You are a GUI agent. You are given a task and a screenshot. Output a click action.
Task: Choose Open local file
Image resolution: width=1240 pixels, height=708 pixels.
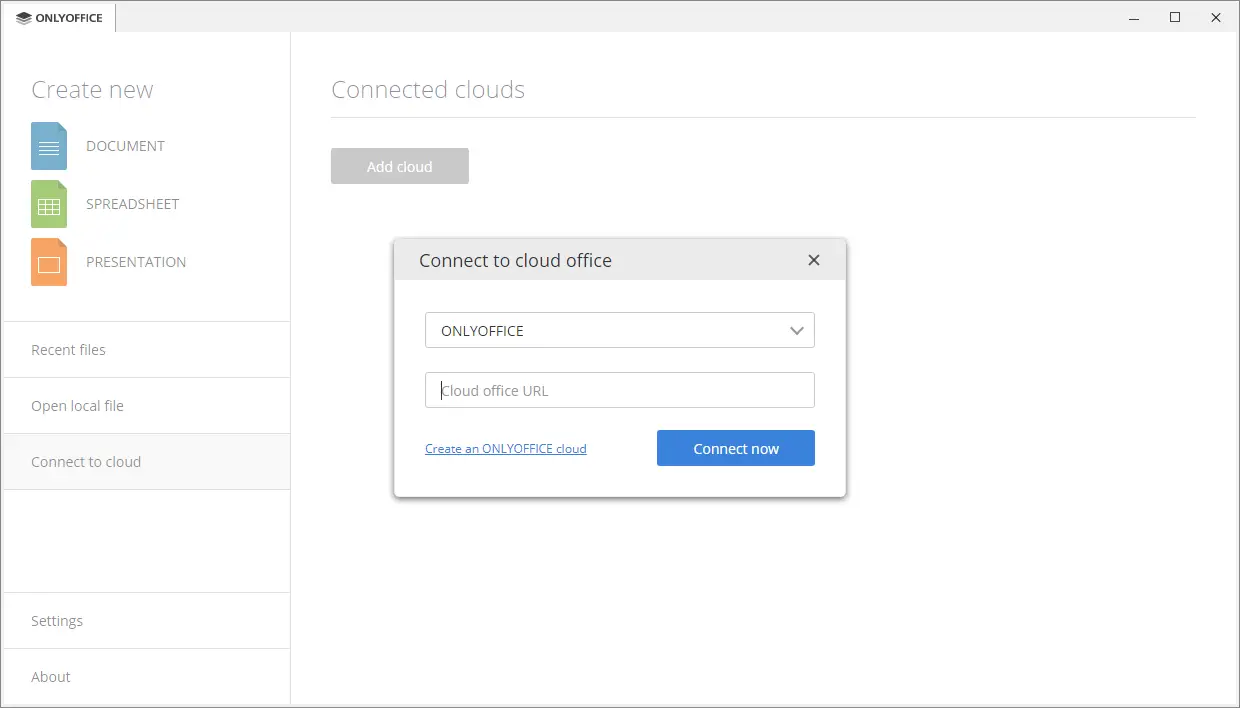(x=77, y=405)
